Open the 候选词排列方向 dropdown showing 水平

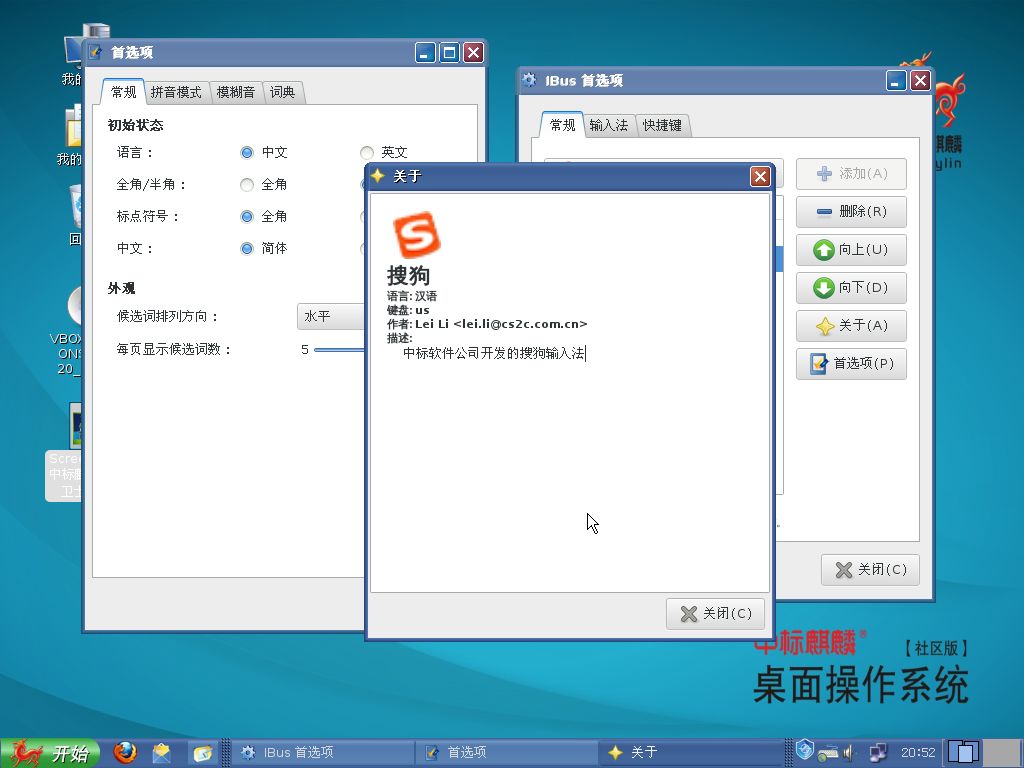(x=332, y=316)
